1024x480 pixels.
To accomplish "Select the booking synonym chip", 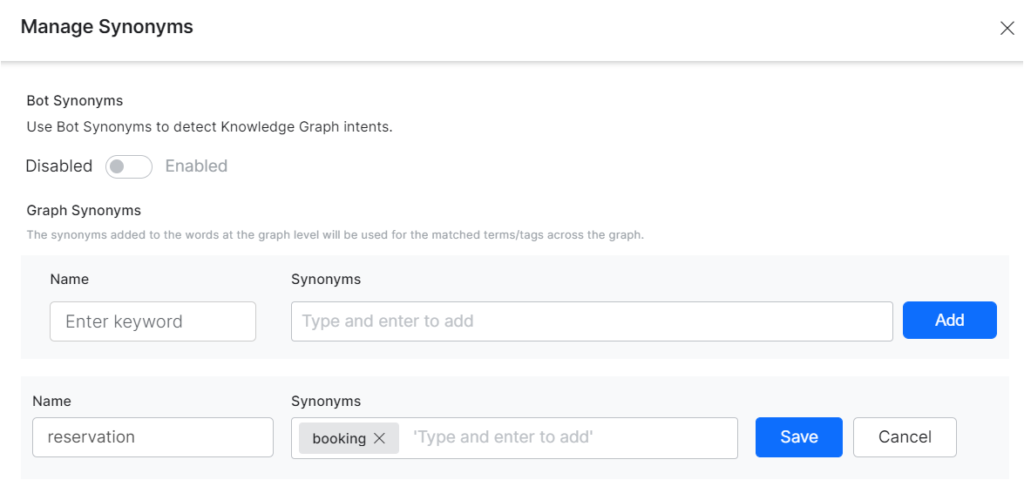I will [x=338, y=438].
